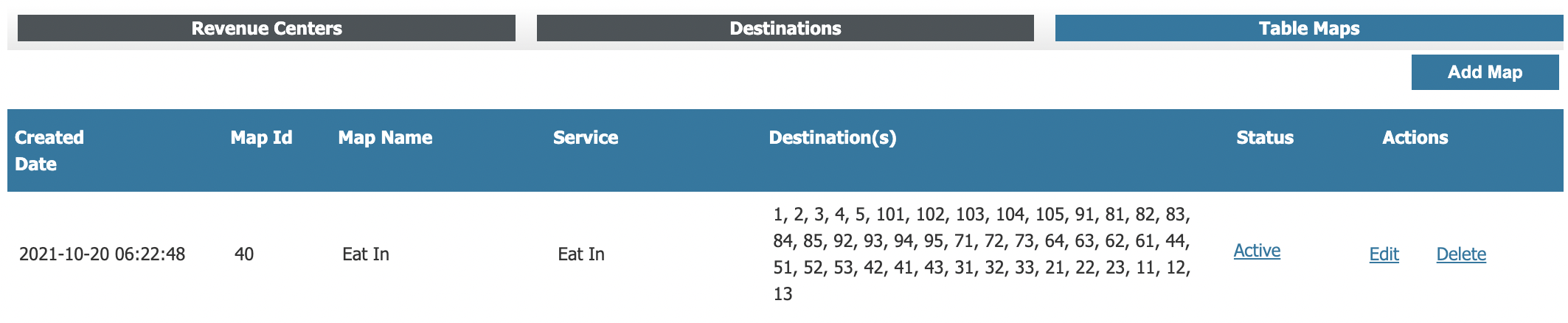Screen dimensions: 1568x323
Task: Click the Map Id column header
Action: [261, 138]
